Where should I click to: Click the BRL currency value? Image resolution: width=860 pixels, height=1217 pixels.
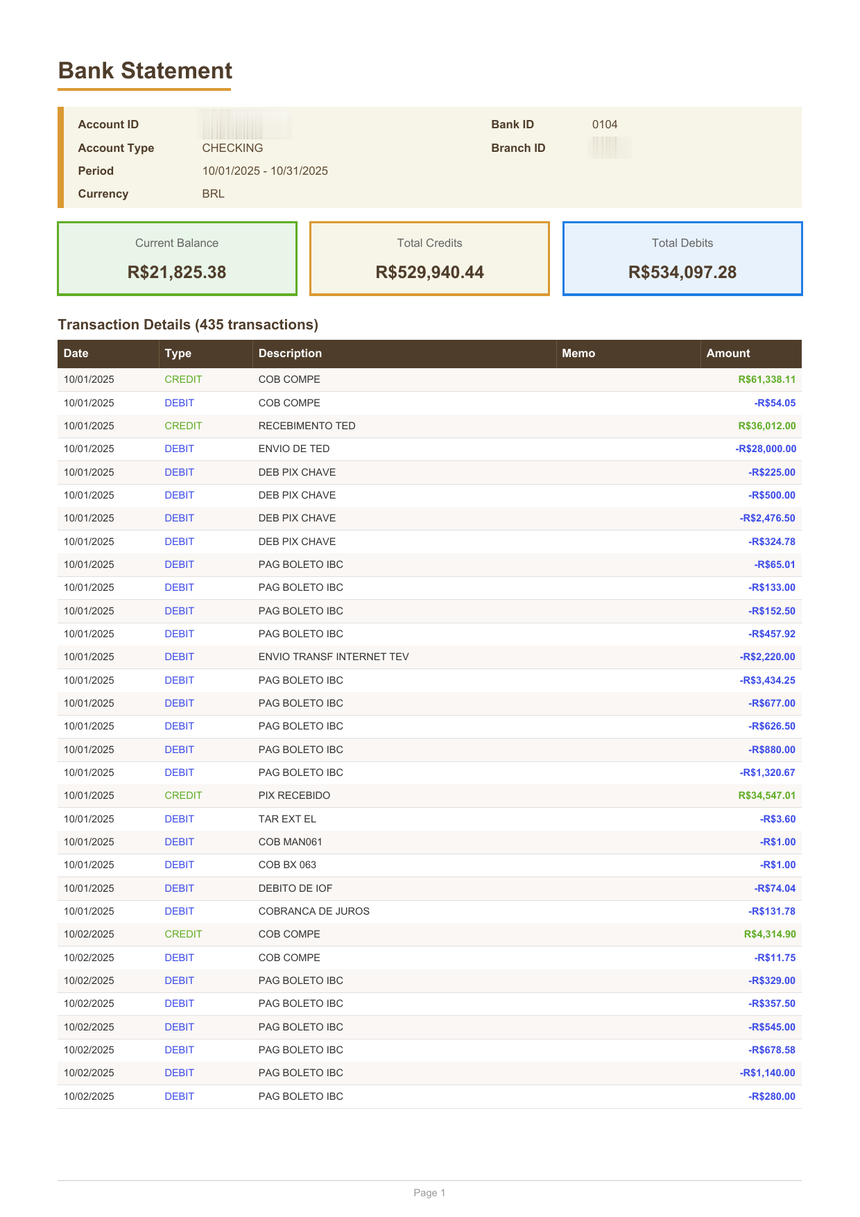(x=213, y=194)
